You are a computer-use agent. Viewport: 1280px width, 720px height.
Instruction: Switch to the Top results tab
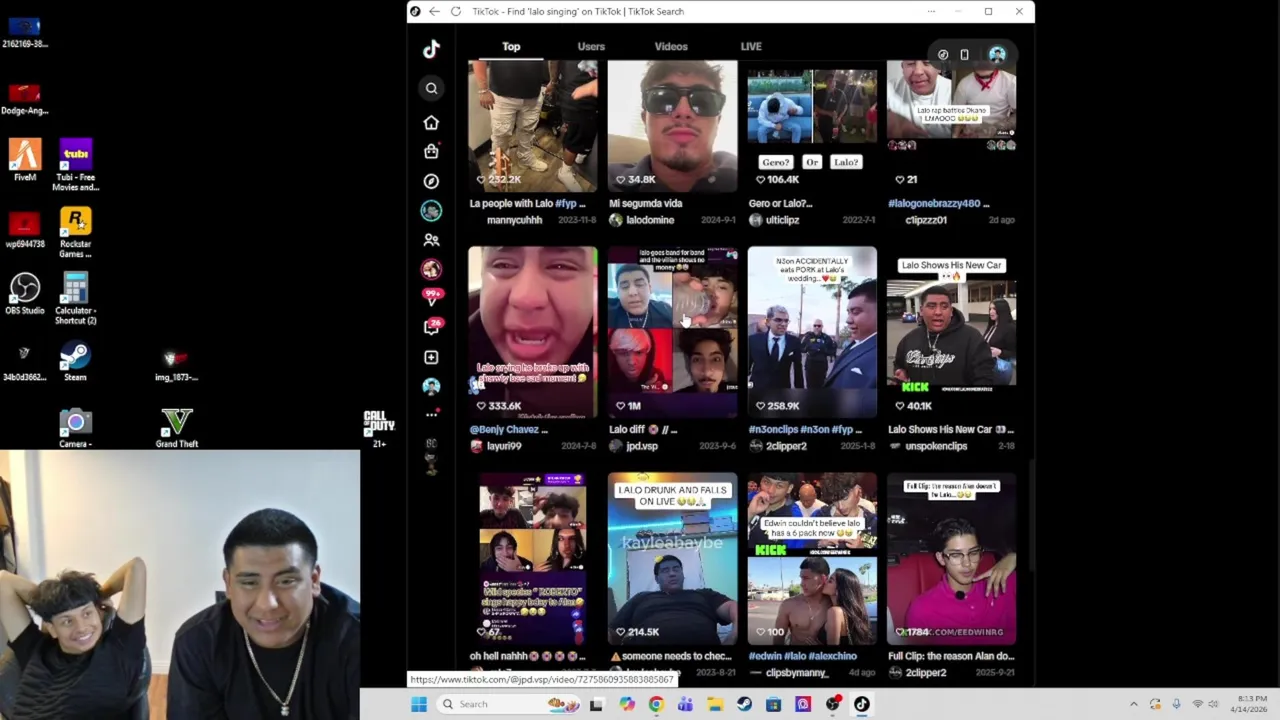(x=511, y=46)
